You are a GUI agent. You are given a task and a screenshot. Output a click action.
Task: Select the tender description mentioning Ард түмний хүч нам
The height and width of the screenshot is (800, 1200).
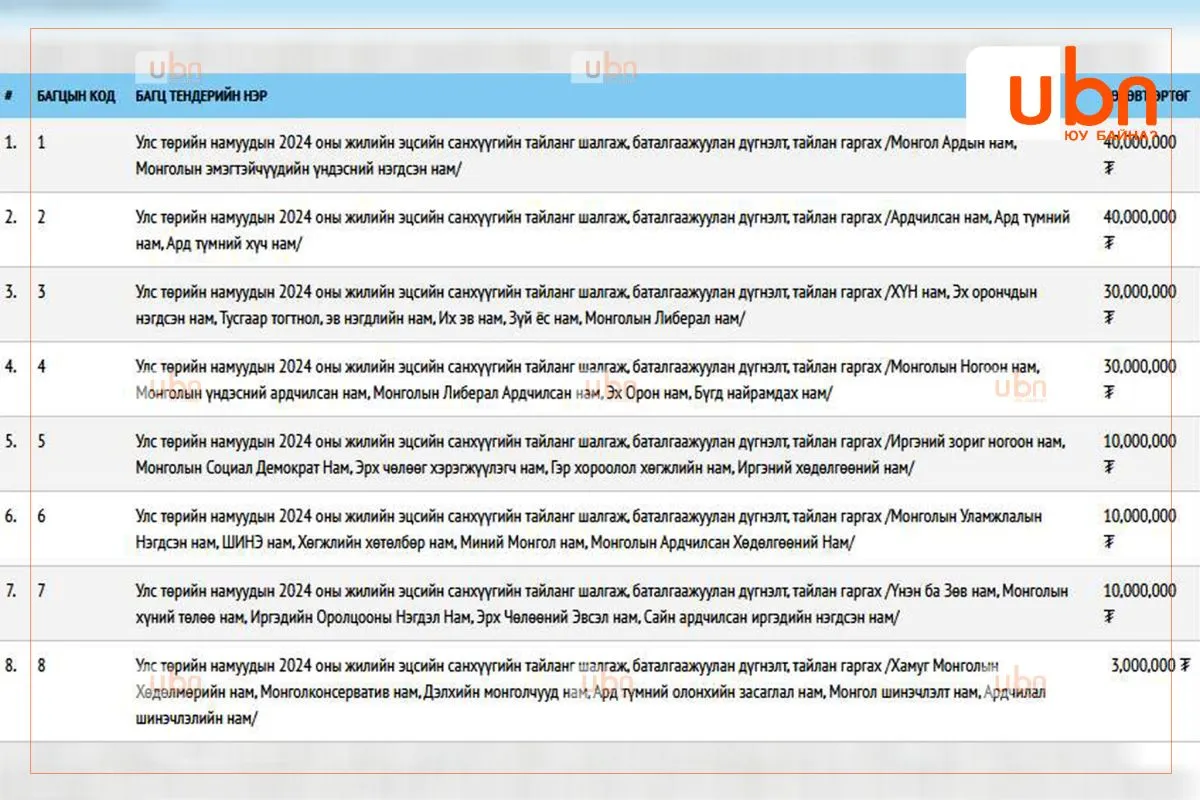point(603,230)
